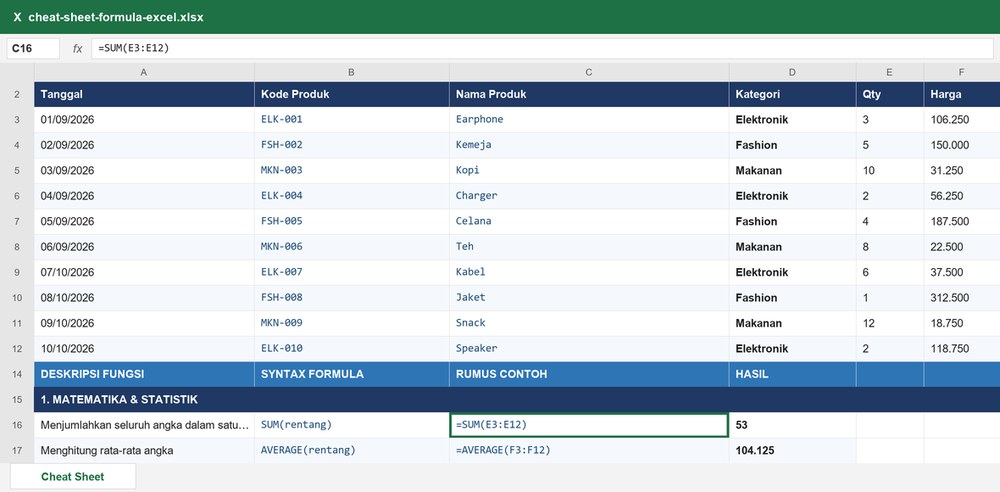Select the Kabel cell

point(589,272)
